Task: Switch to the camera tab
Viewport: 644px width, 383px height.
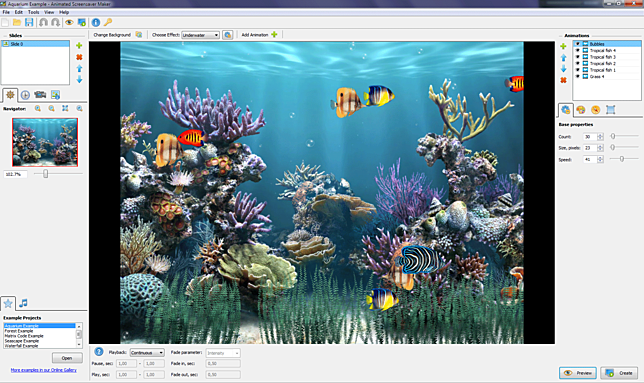Action: click(x=40, y=95)
